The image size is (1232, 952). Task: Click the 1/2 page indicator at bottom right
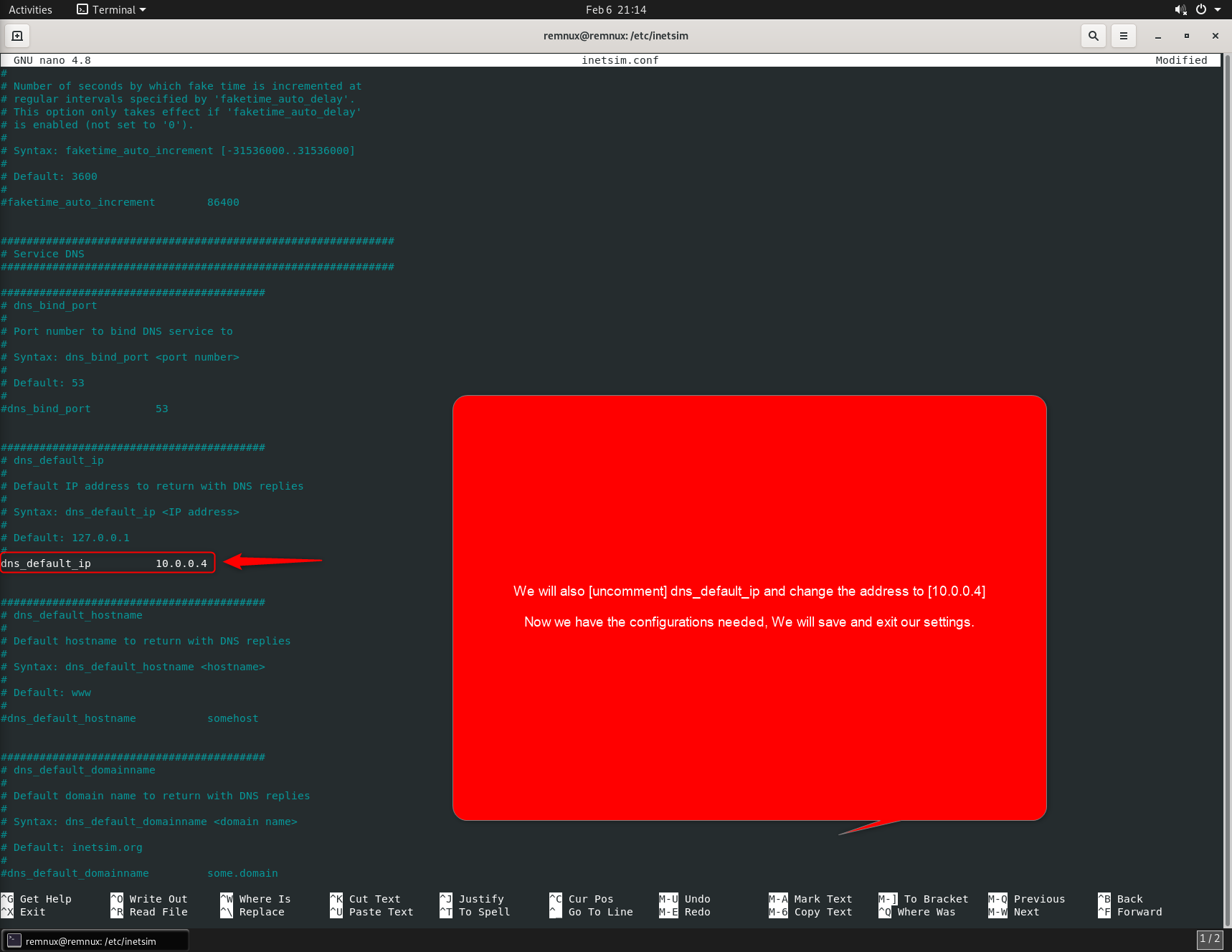[x=1209, y=938]
